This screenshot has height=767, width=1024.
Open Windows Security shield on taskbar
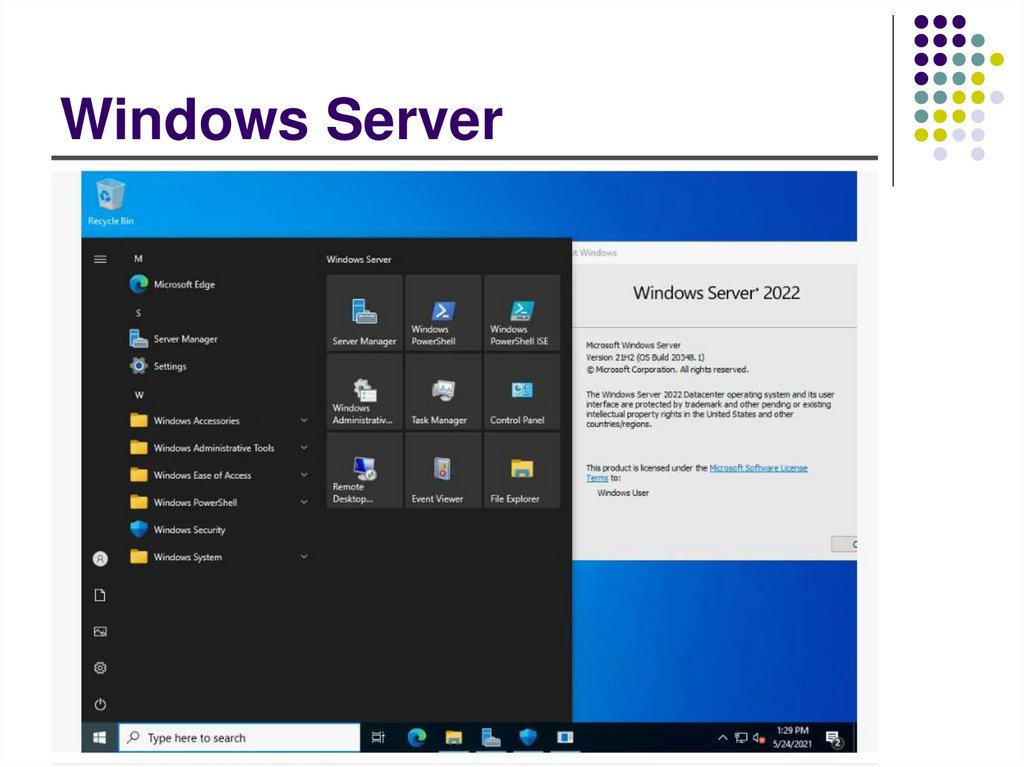(528, 737)
